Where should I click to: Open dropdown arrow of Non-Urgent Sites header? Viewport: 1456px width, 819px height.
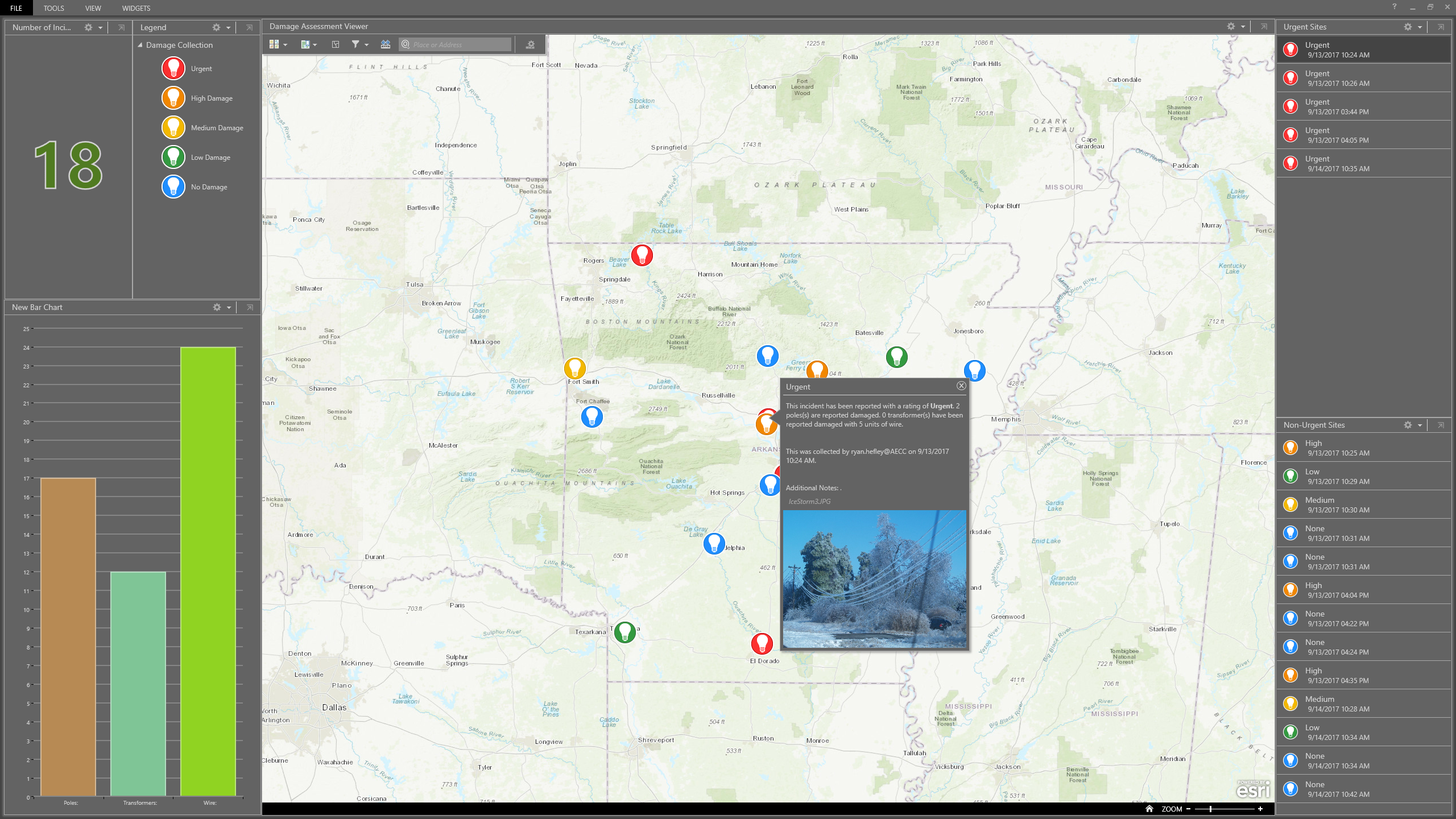(1420, 425)
